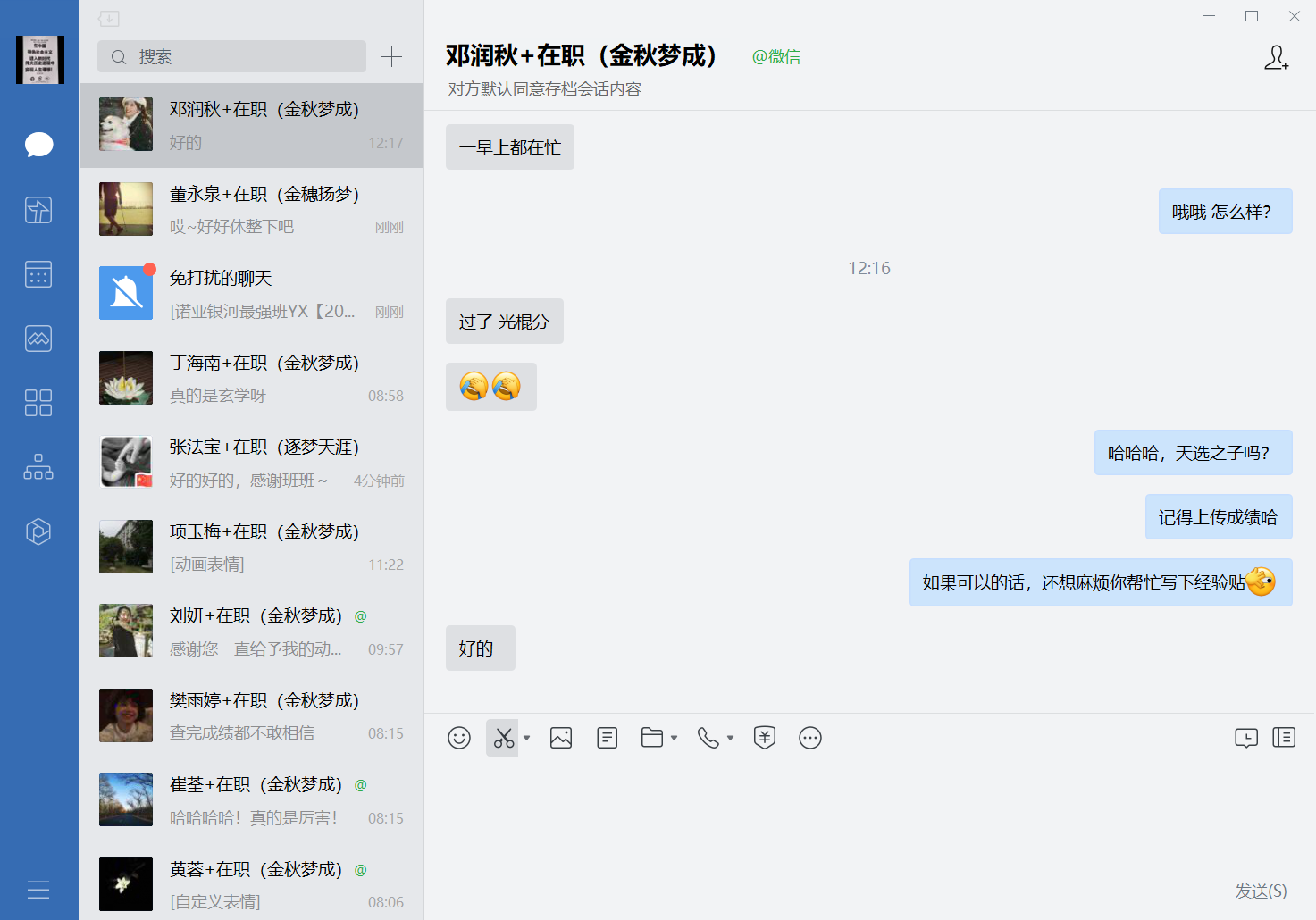This screenshot has height=920, width=1316.
Task: Open the workbench grid icon in sidebar
Action: click(38, 403)
